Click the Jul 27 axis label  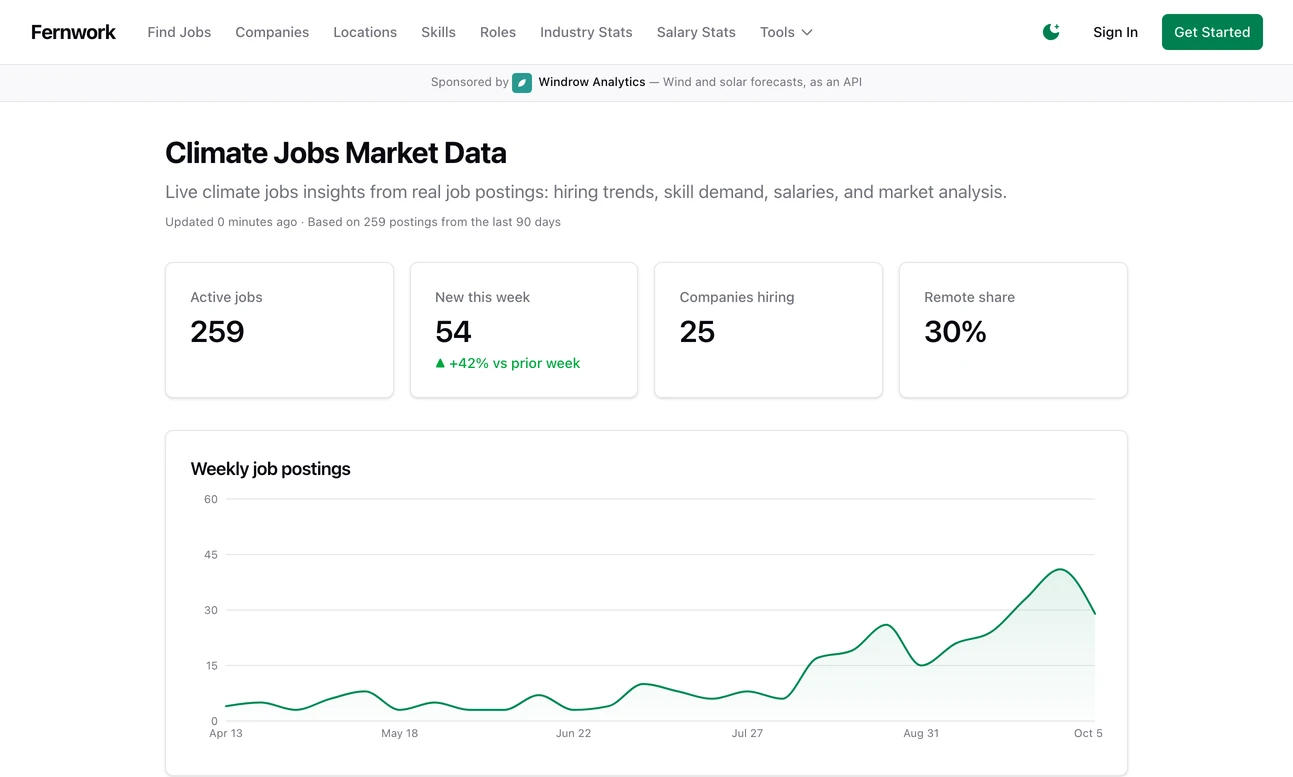[747, 733]
